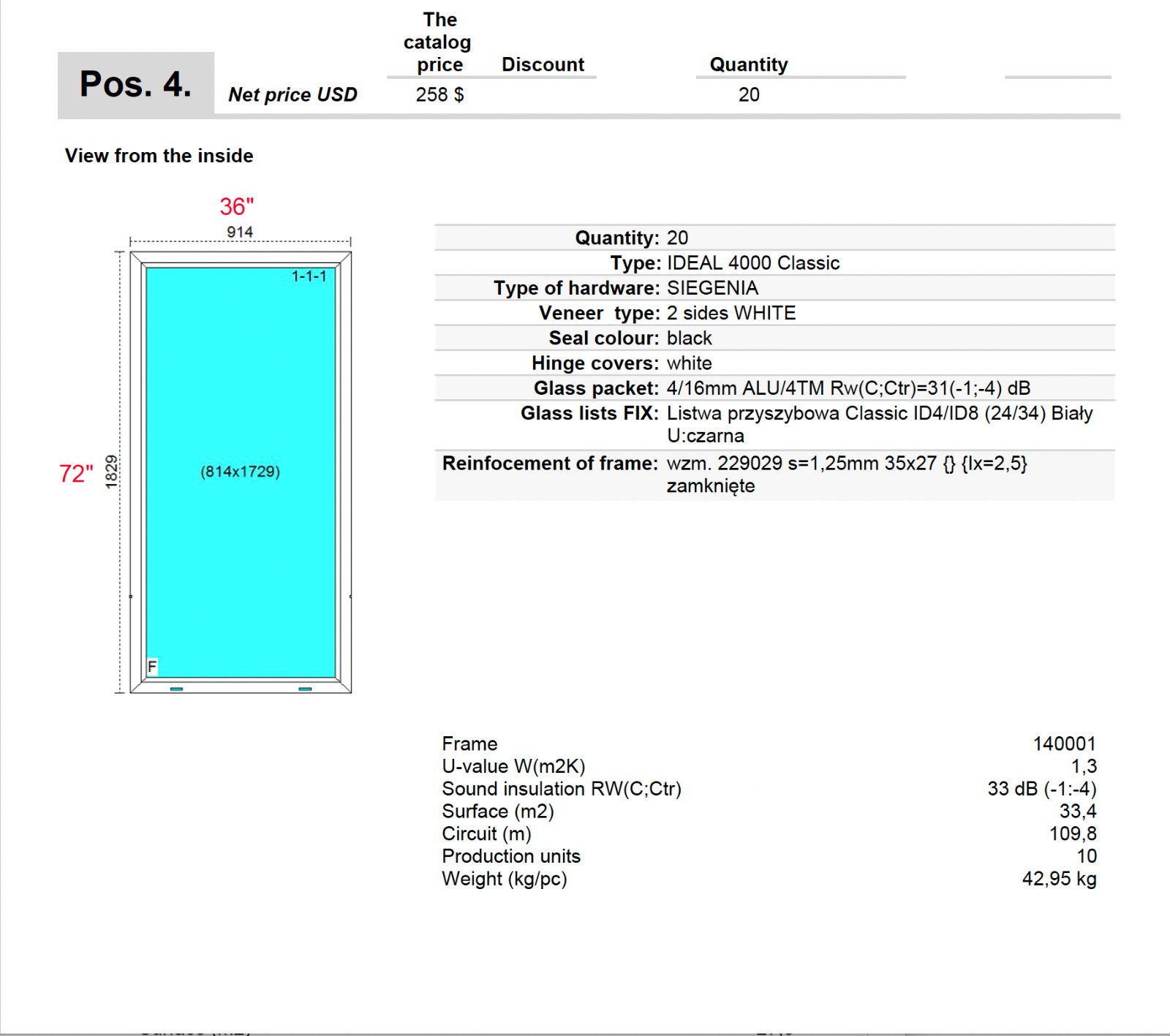Click the red 72" height label
This screenshot has height=1036, width=1170.
(76, 474)
